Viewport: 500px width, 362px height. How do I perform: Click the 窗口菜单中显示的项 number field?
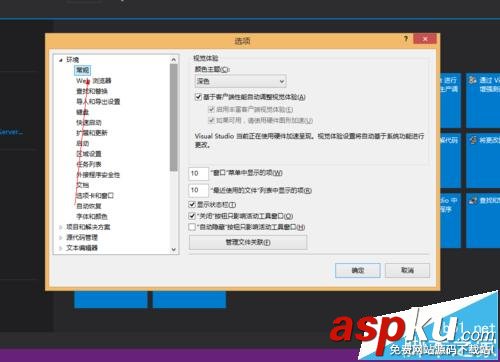pyautogui.click(x=198, y=173)
